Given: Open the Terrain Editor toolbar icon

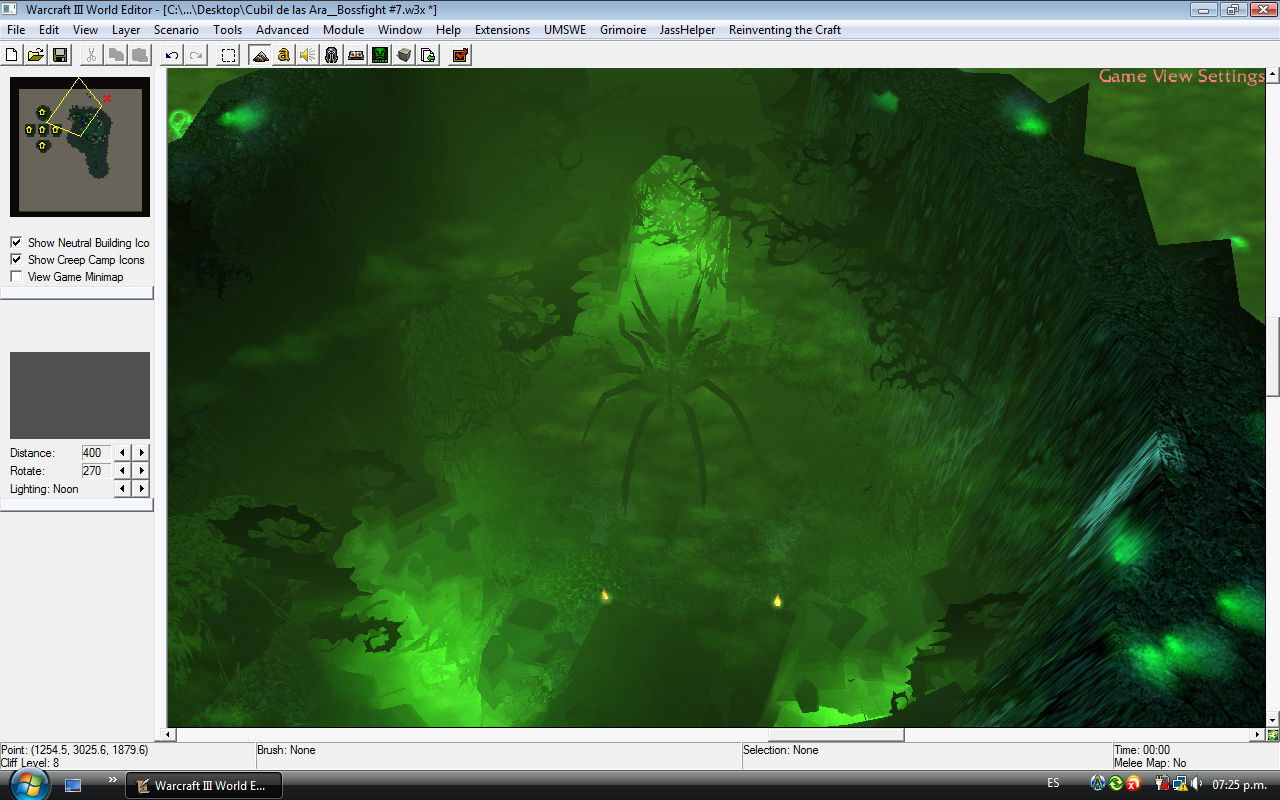Looking at the screenshot, I should [260, 55].
